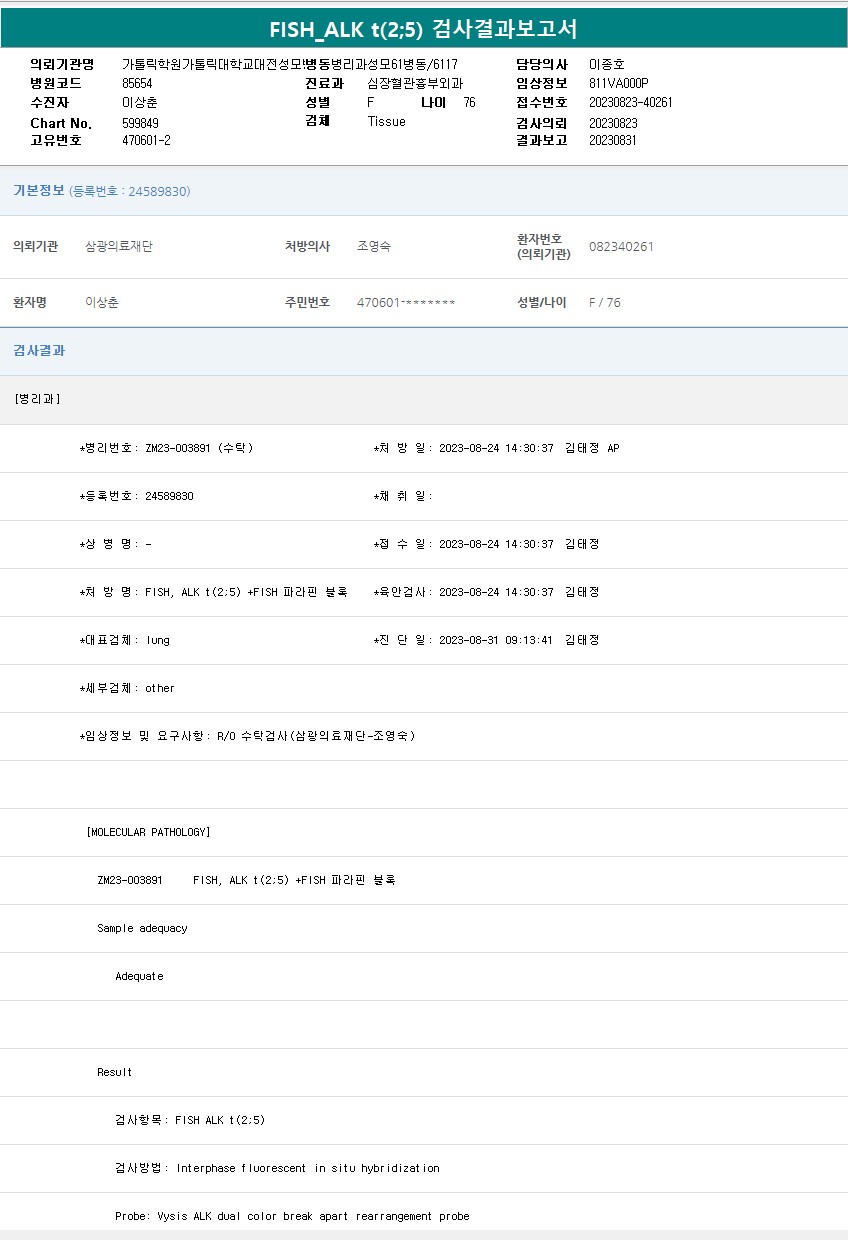Click the 접수번호 value 20230823-40261
Screen dimensions: 848x1240
[630, 103]
